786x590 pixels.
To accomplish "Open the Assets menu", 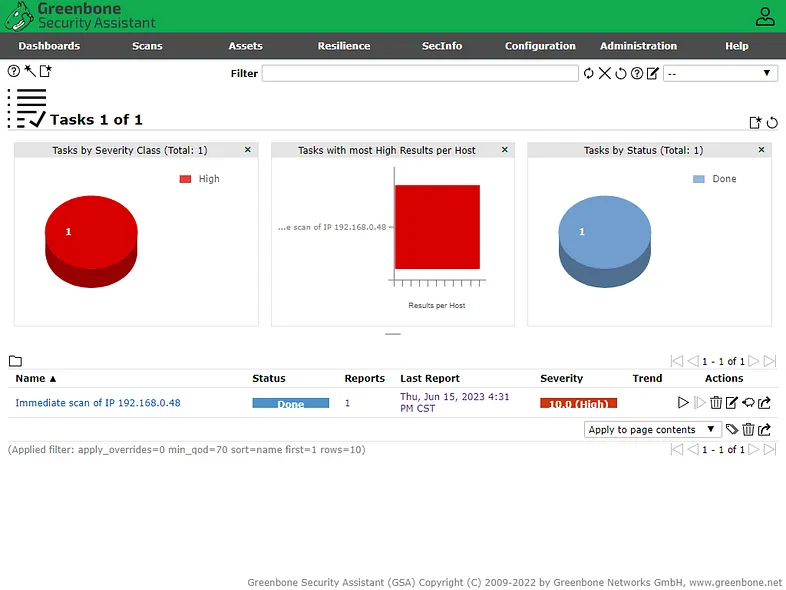I will [x=245, y=46].
